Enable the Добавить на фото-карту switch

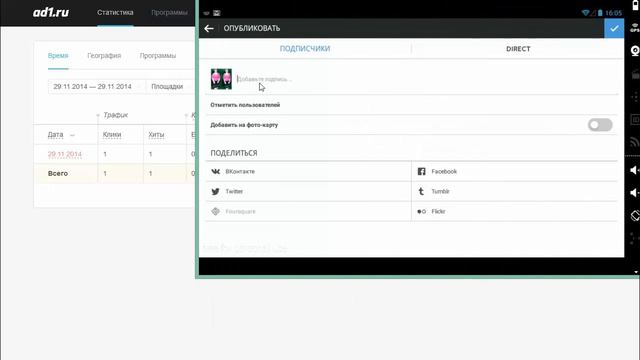pos(600,125)
